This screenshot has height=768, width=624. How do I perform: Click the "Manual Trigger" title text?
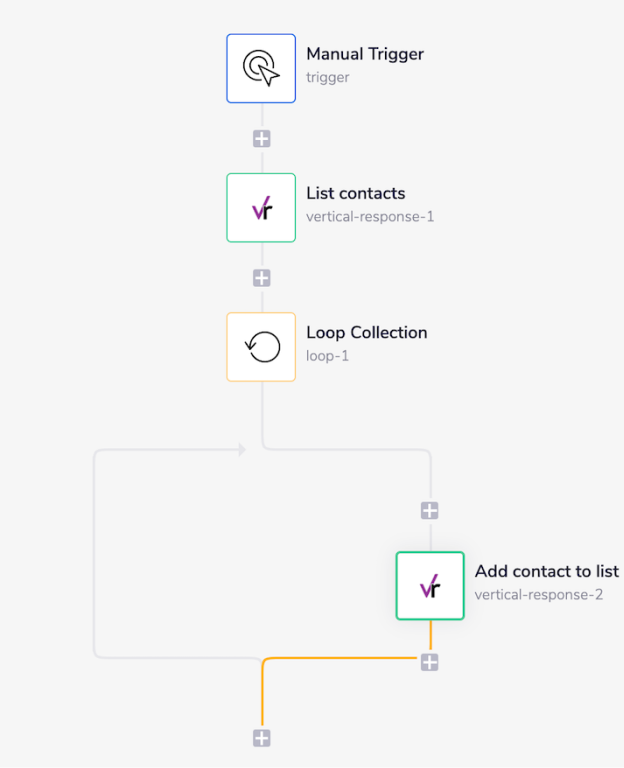[365, 54]
